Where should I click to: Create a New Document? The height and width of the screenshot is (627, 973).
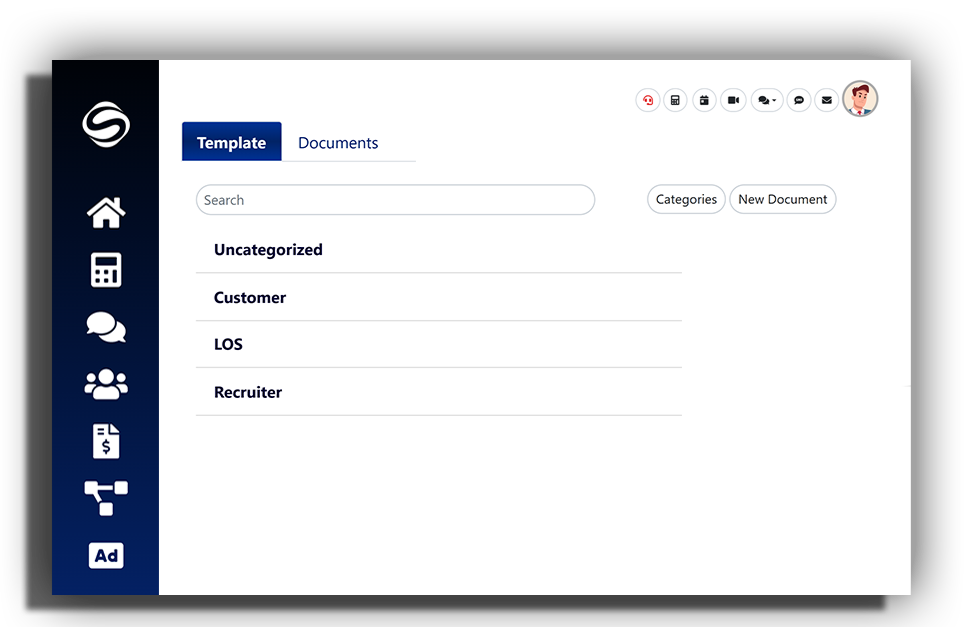[782, 199]
